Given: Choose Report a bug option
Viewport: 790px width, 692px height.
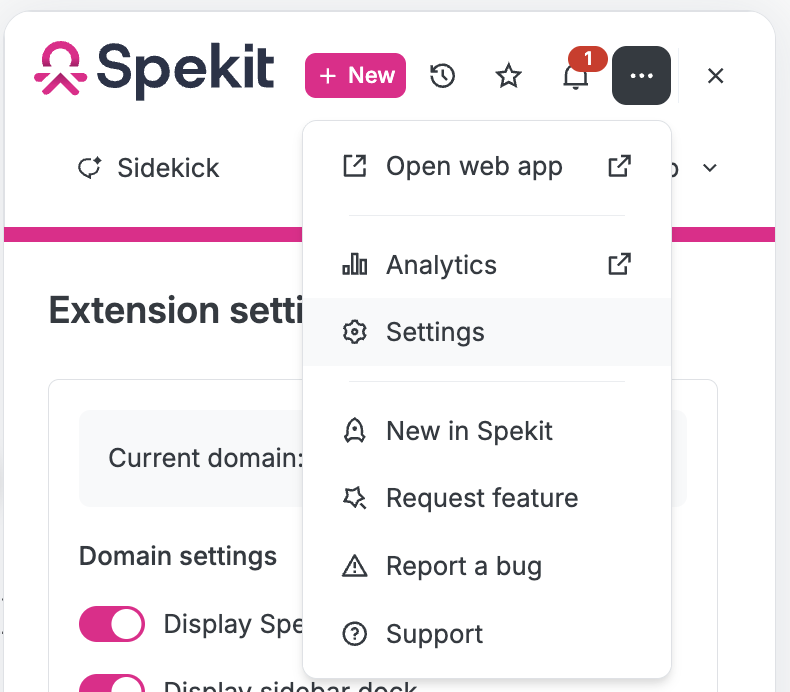Looking at the screenshot, I should [487, 566].
